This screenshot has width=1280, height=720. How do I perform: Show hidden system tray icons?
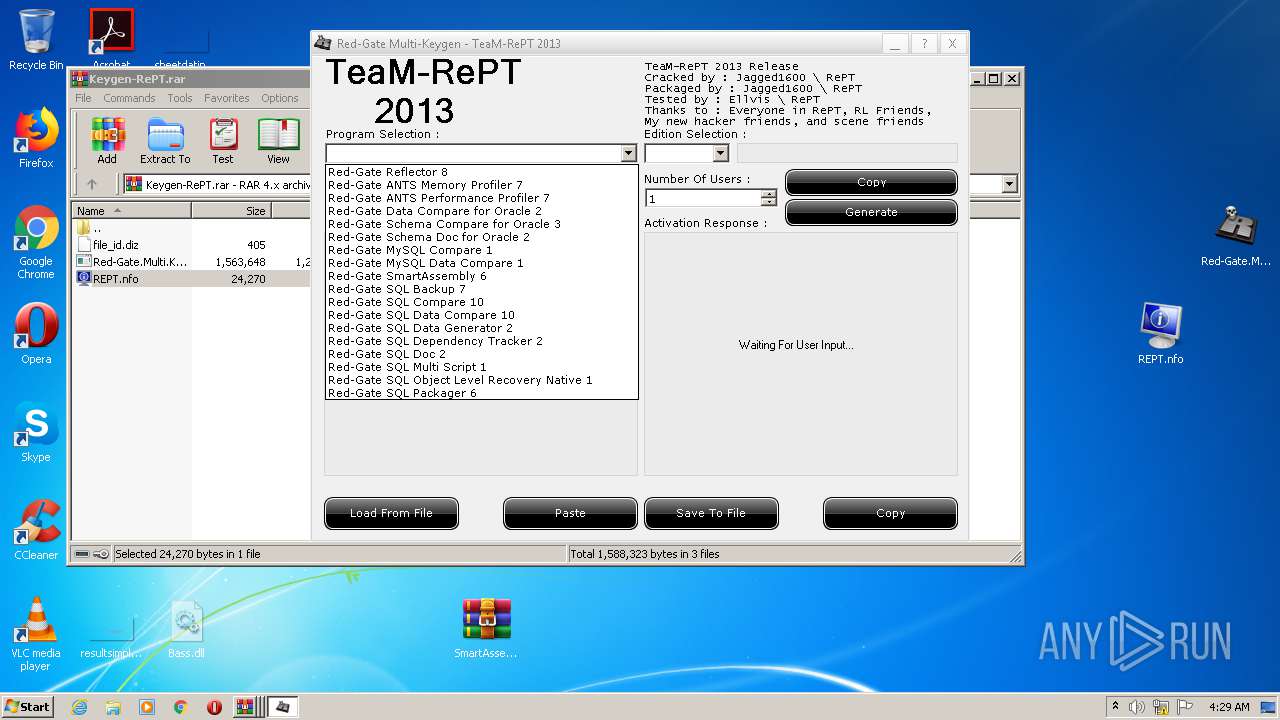coord(1115,707)
